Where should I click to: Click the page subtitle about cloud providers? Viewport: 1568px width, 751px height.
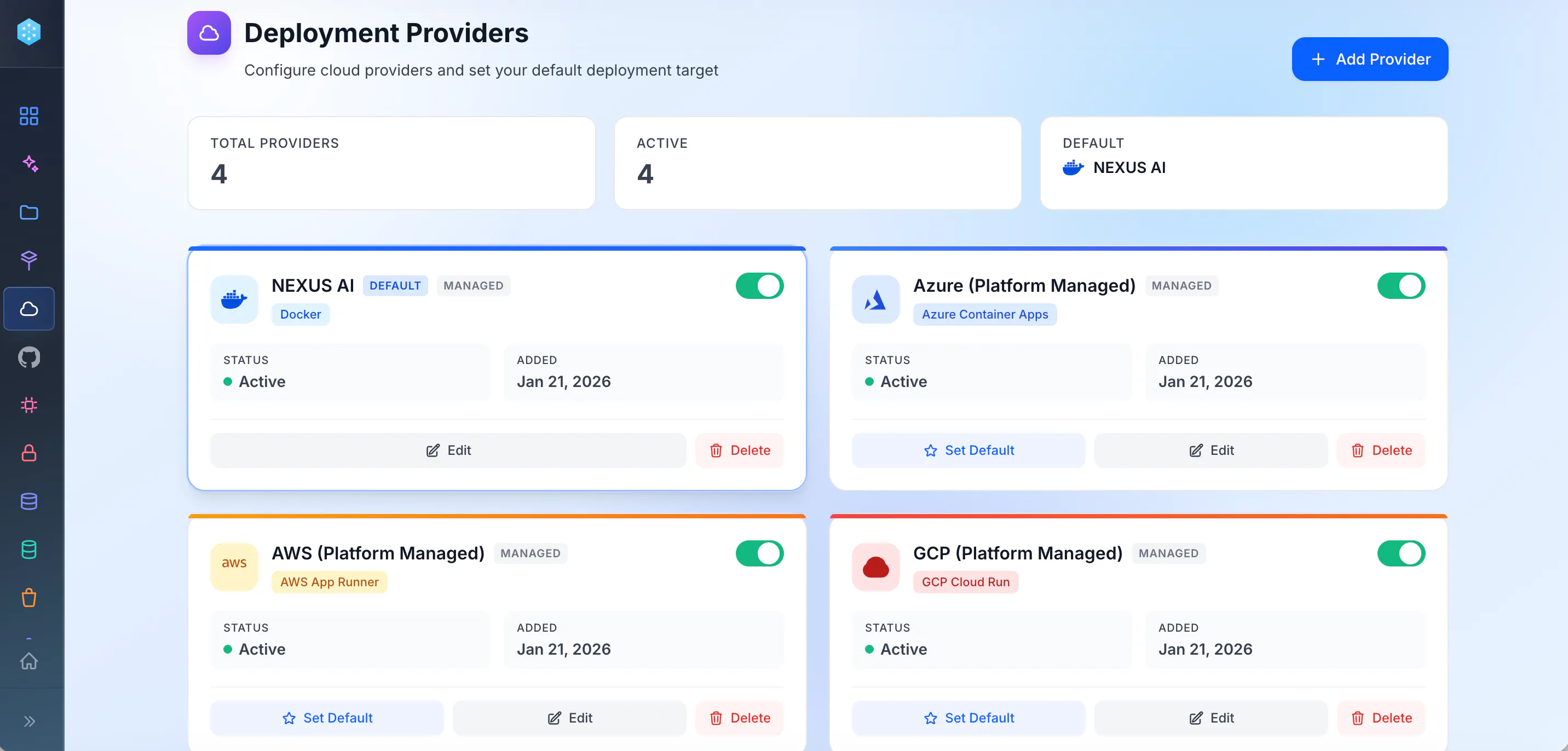click(481, 71)
